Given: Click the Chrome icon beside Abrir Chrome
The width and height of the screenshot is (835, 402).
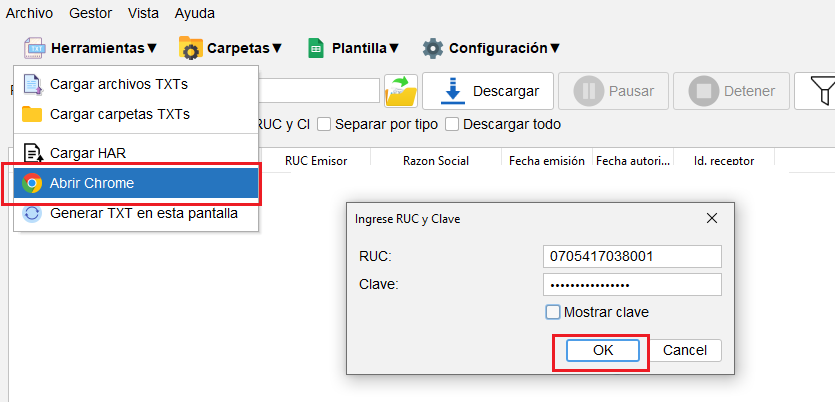Looking at the screenshot, I should pos(32,183).
